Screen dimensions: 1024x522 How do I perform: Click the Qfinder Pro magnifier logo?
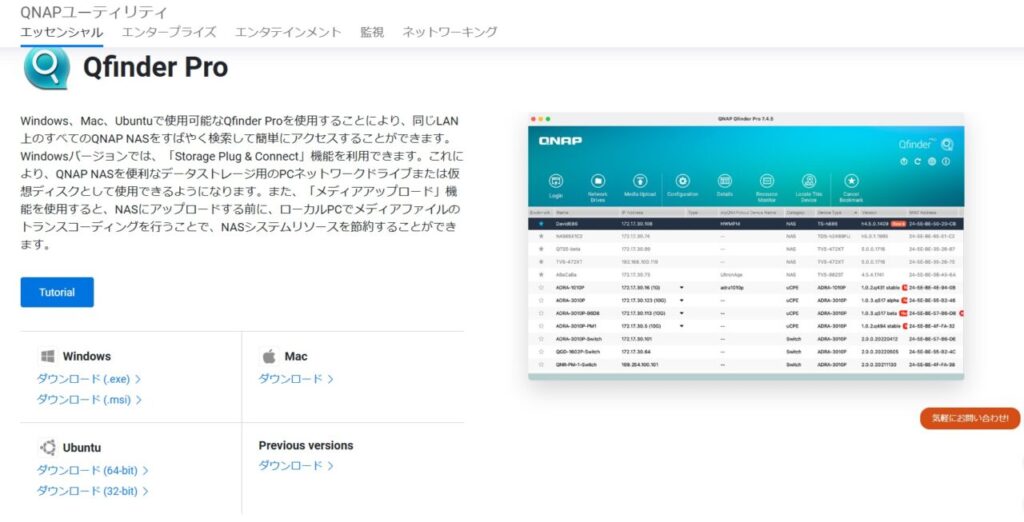(47, 67)
